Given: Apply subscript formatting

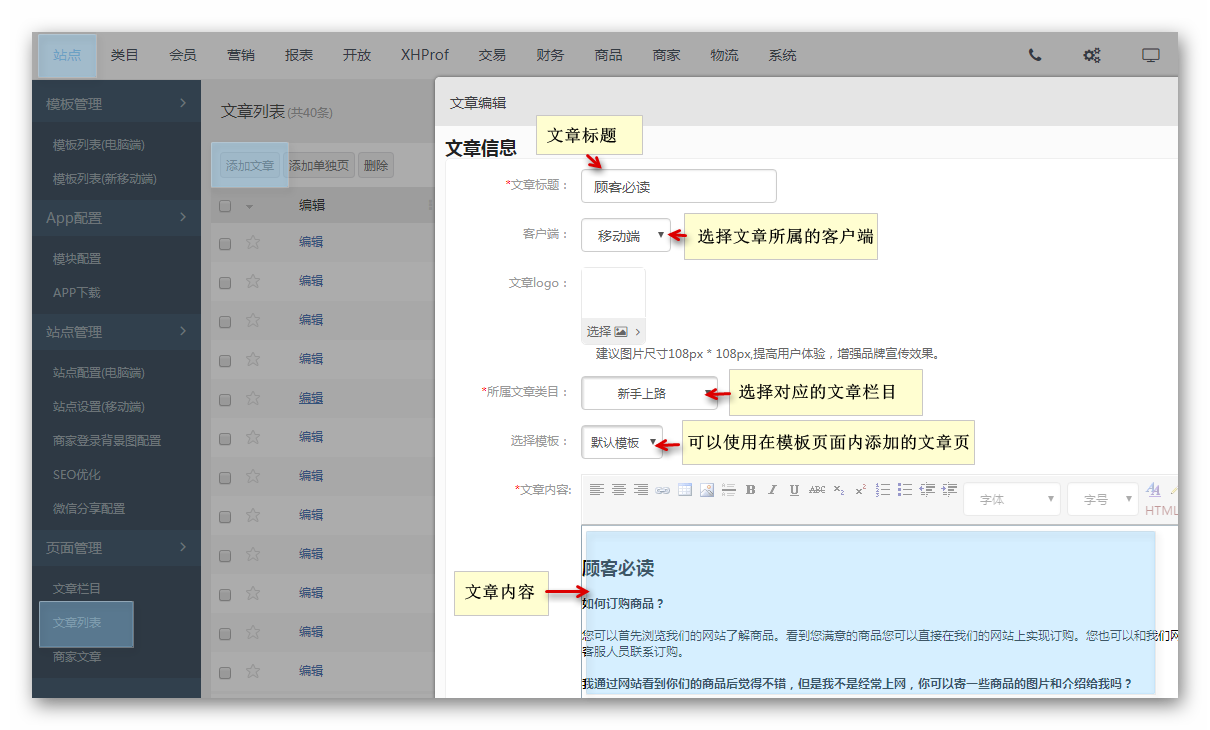Looking at the screenshot, I should pos(839,490).
